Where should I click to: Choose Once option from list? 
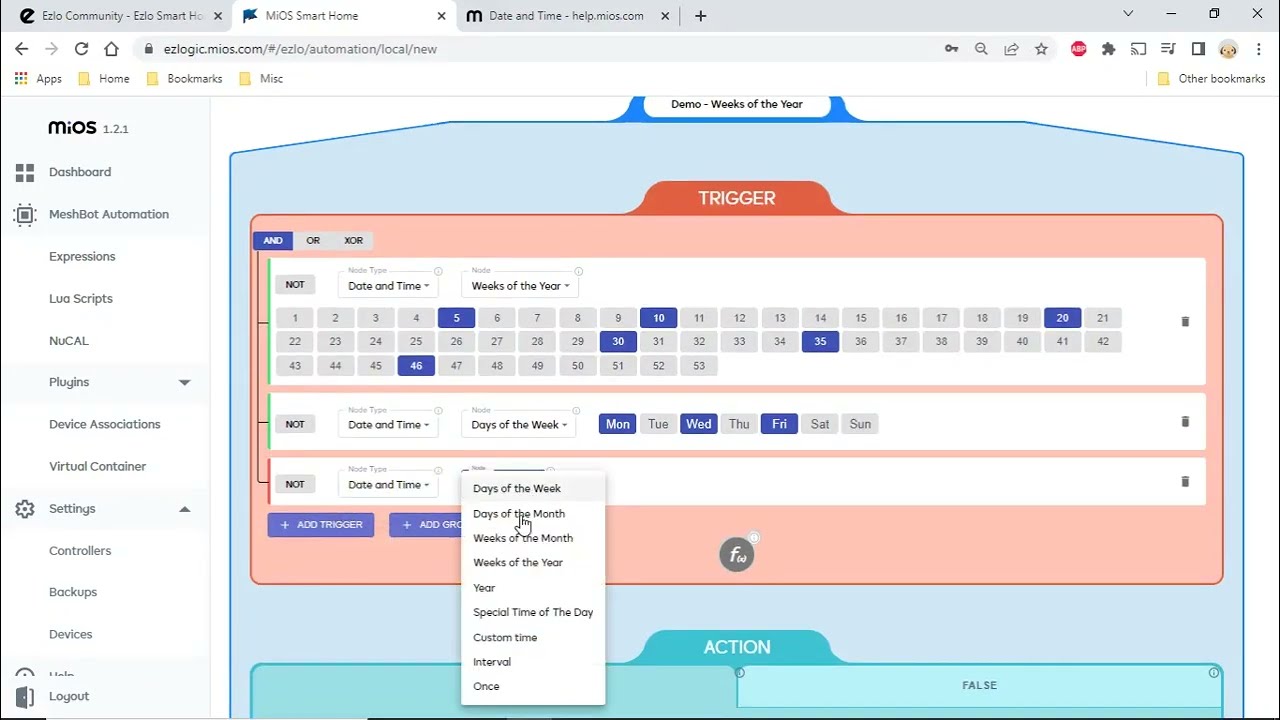(533, 686)
